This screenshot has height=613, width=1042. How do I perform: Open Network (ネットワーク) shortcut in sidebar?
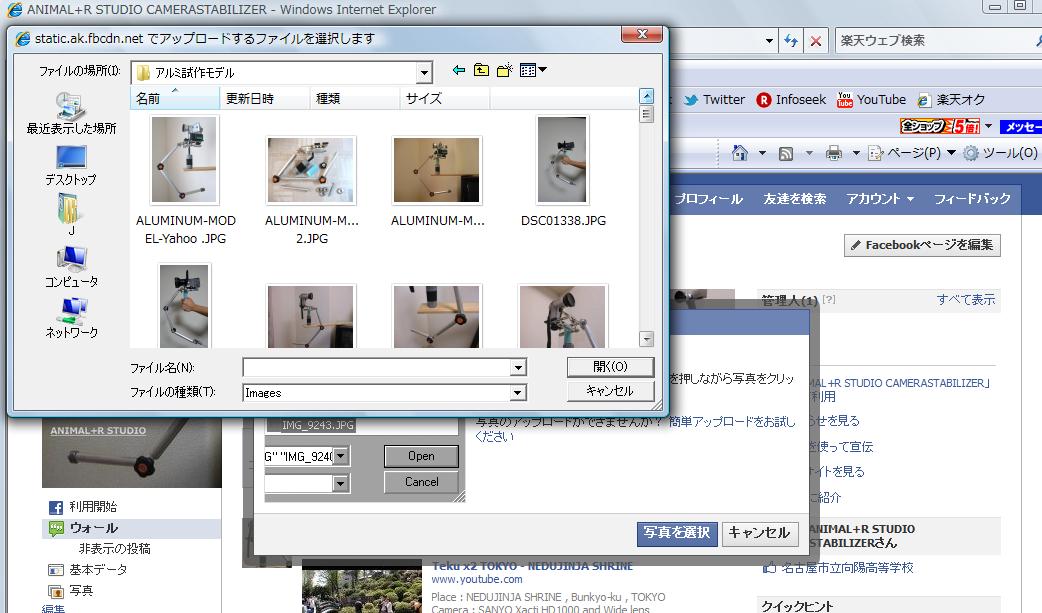coord(71,318)
